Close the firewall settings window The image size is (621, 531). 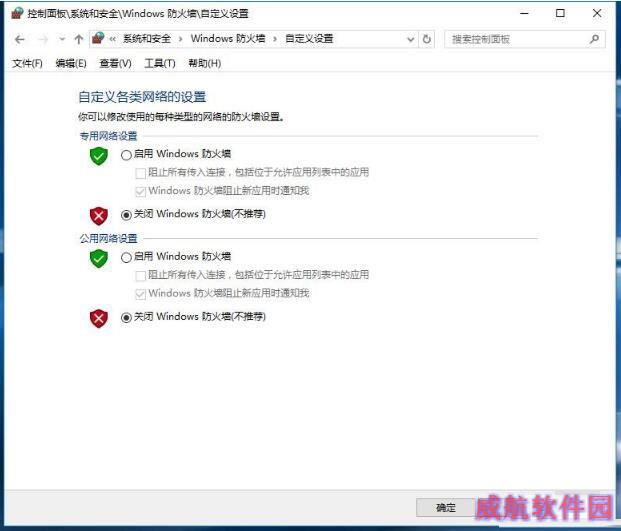pos(597,13)
